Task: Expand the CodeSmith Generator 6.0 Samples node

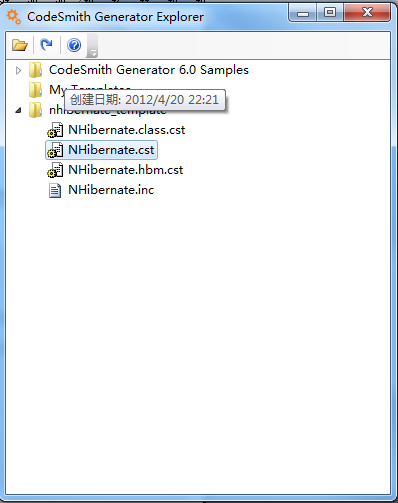Action: point(19,70)
